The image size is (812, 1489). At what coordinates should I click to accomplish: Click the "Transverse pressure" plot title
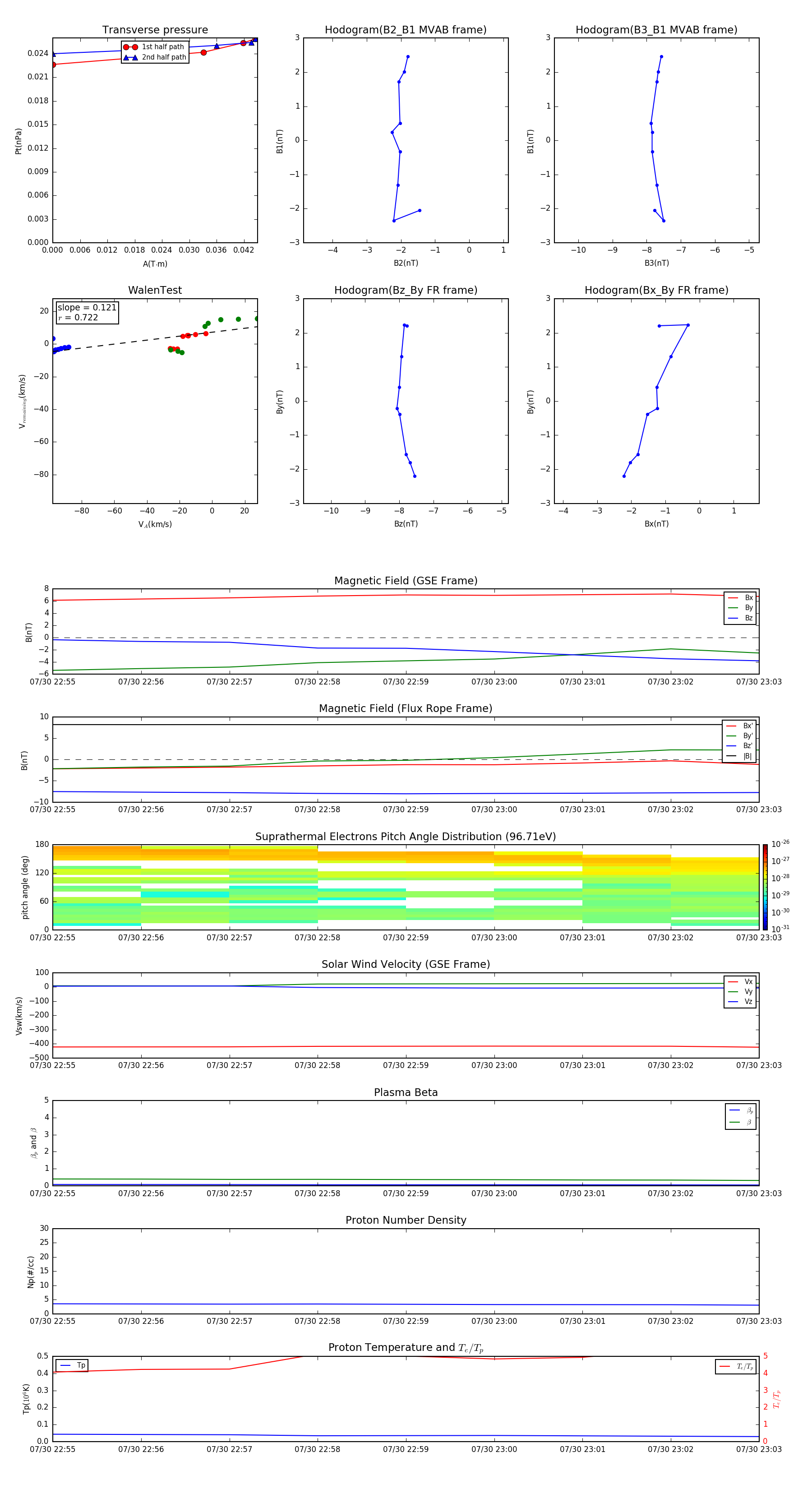(155, 30)
